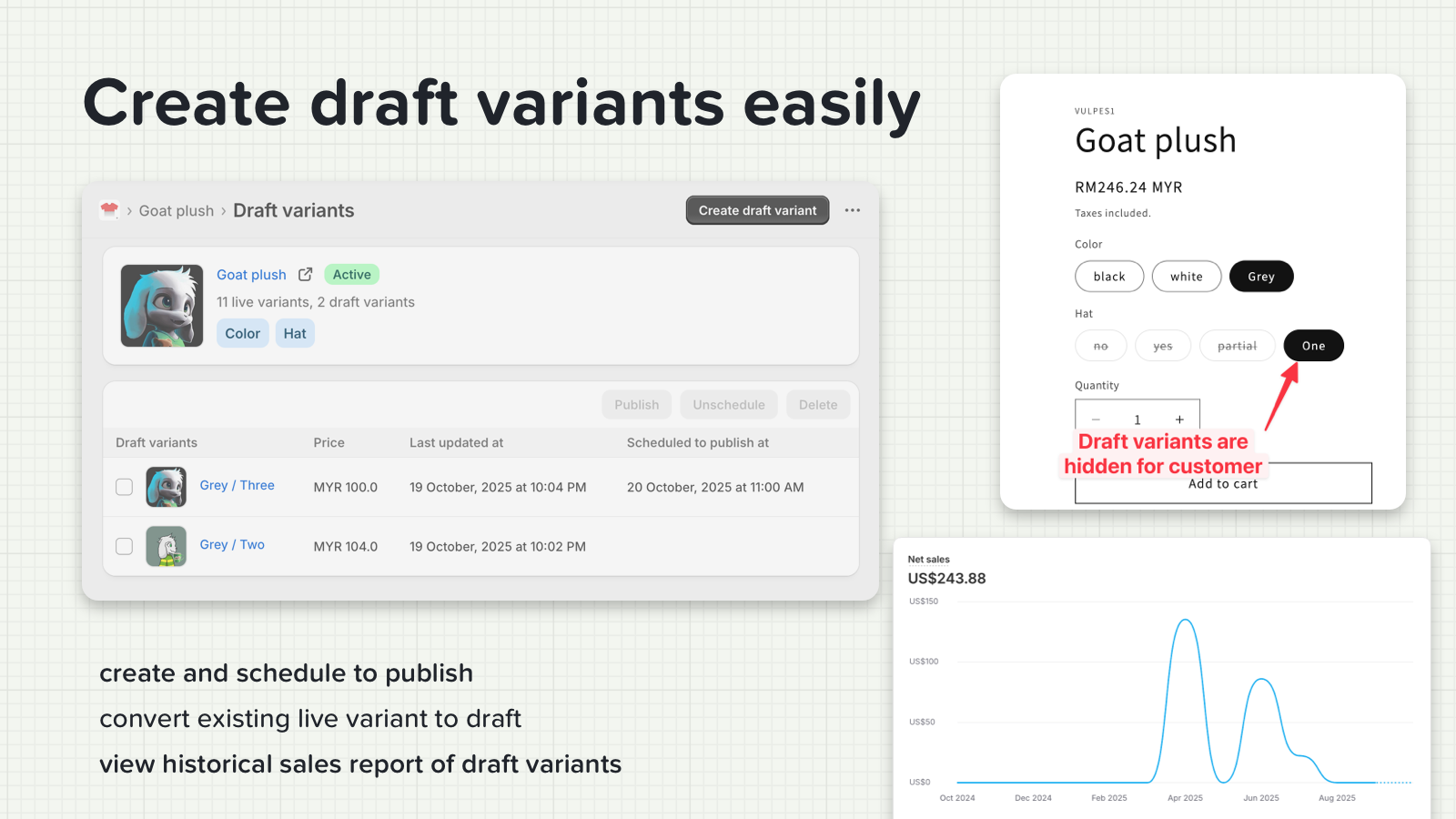Screen dimensions: 1456x819
Task: Select the One hat option
Action: coord(1313,346)
